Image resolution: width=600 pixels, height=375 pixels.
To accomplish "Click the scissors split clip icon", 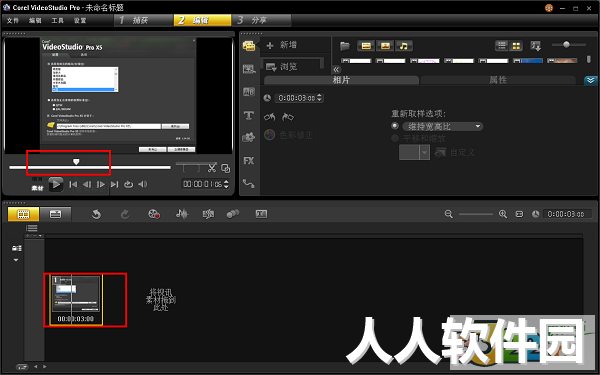I will [212, 168].
